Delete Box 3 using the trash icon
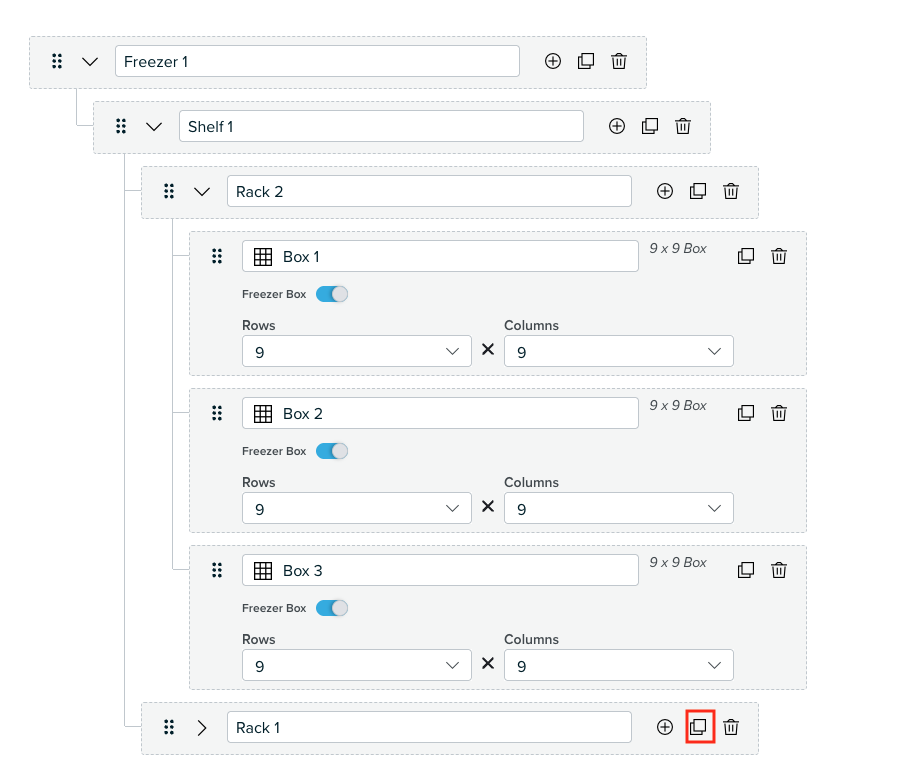Viewport: 899px width, 764px height. pyautogui.click(x=779, y=570)
